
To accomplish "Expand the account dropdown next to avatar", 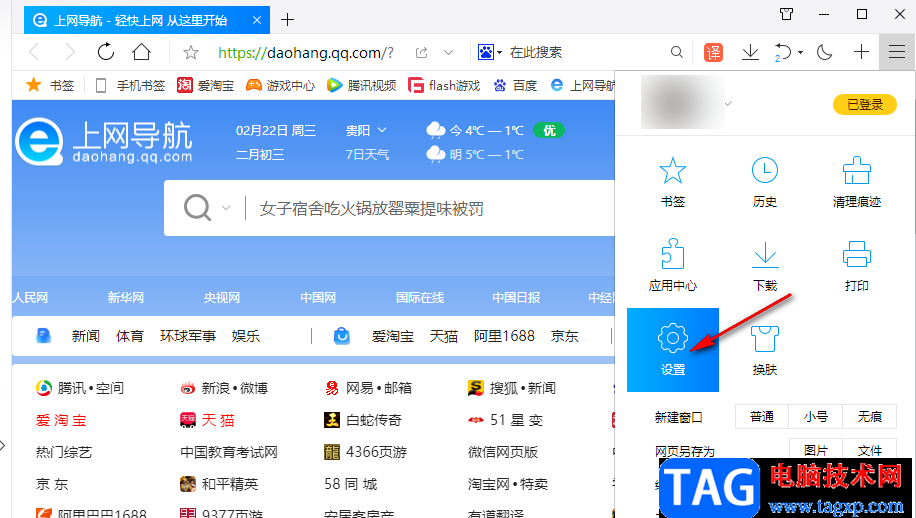I will coord(728,104).
